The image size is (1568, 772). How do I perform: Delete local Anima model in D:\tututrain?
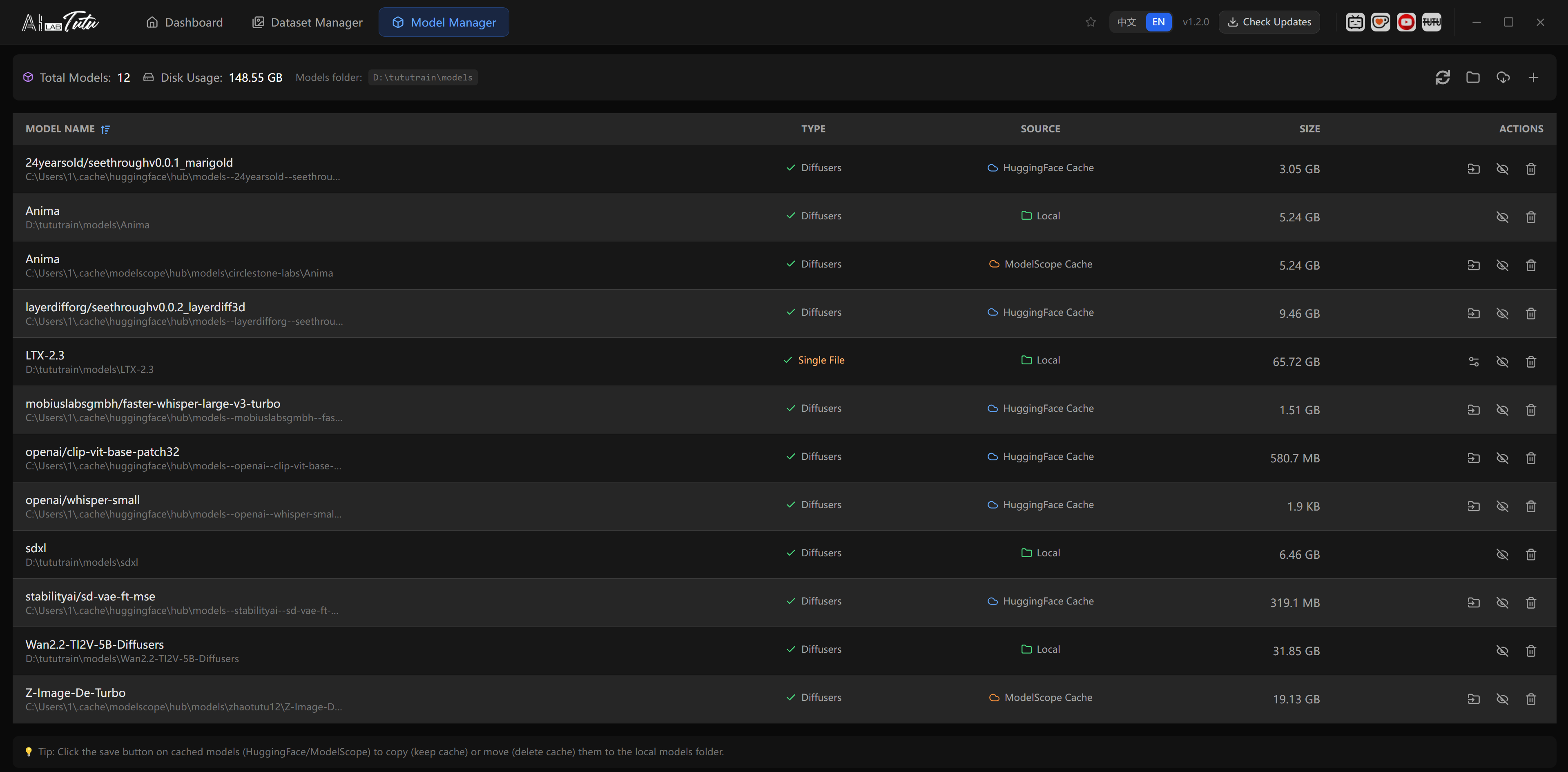pyautogui.click(x=1530, y=217)
